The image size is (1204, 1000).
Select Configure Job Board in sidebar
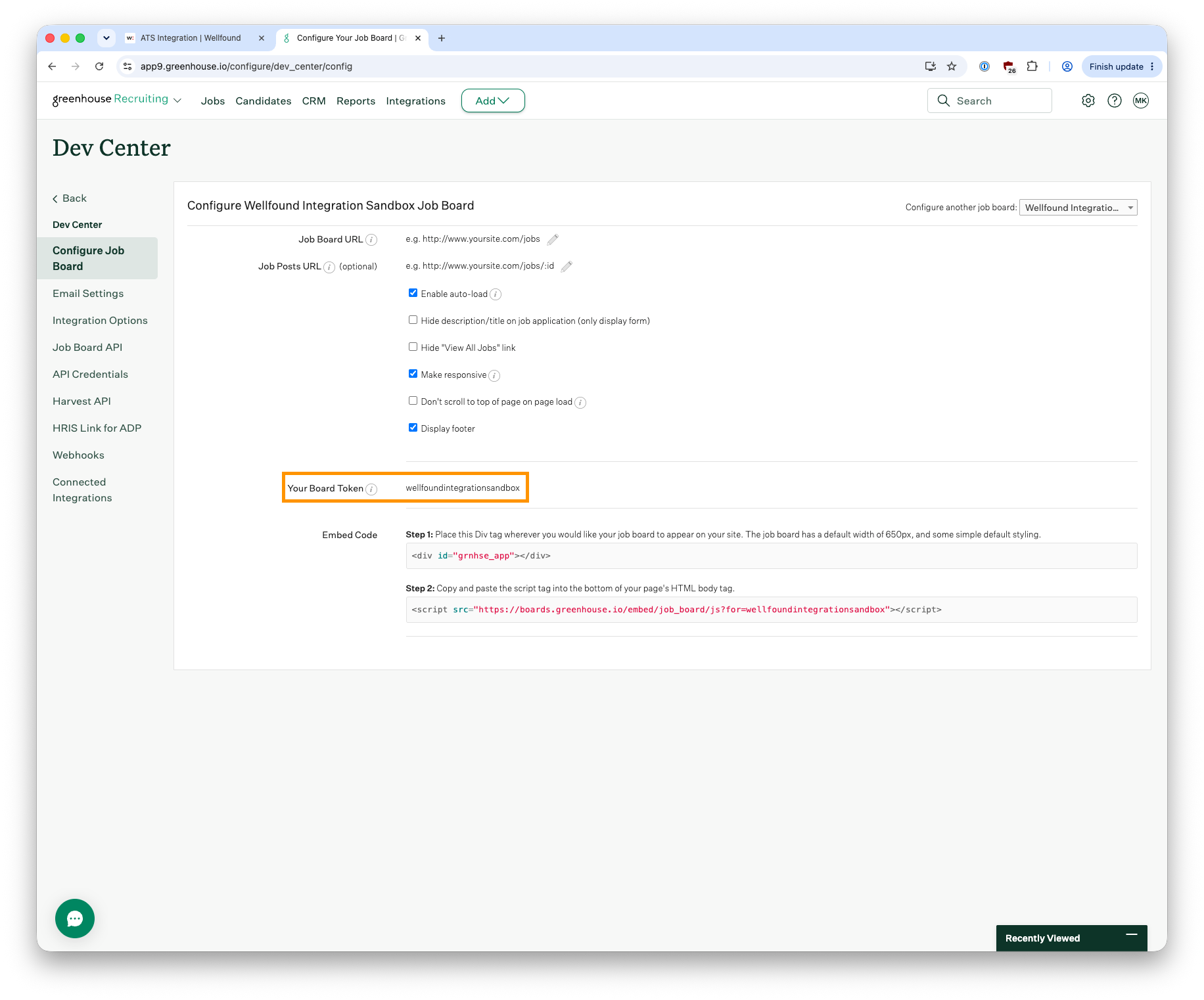(97, 258)
